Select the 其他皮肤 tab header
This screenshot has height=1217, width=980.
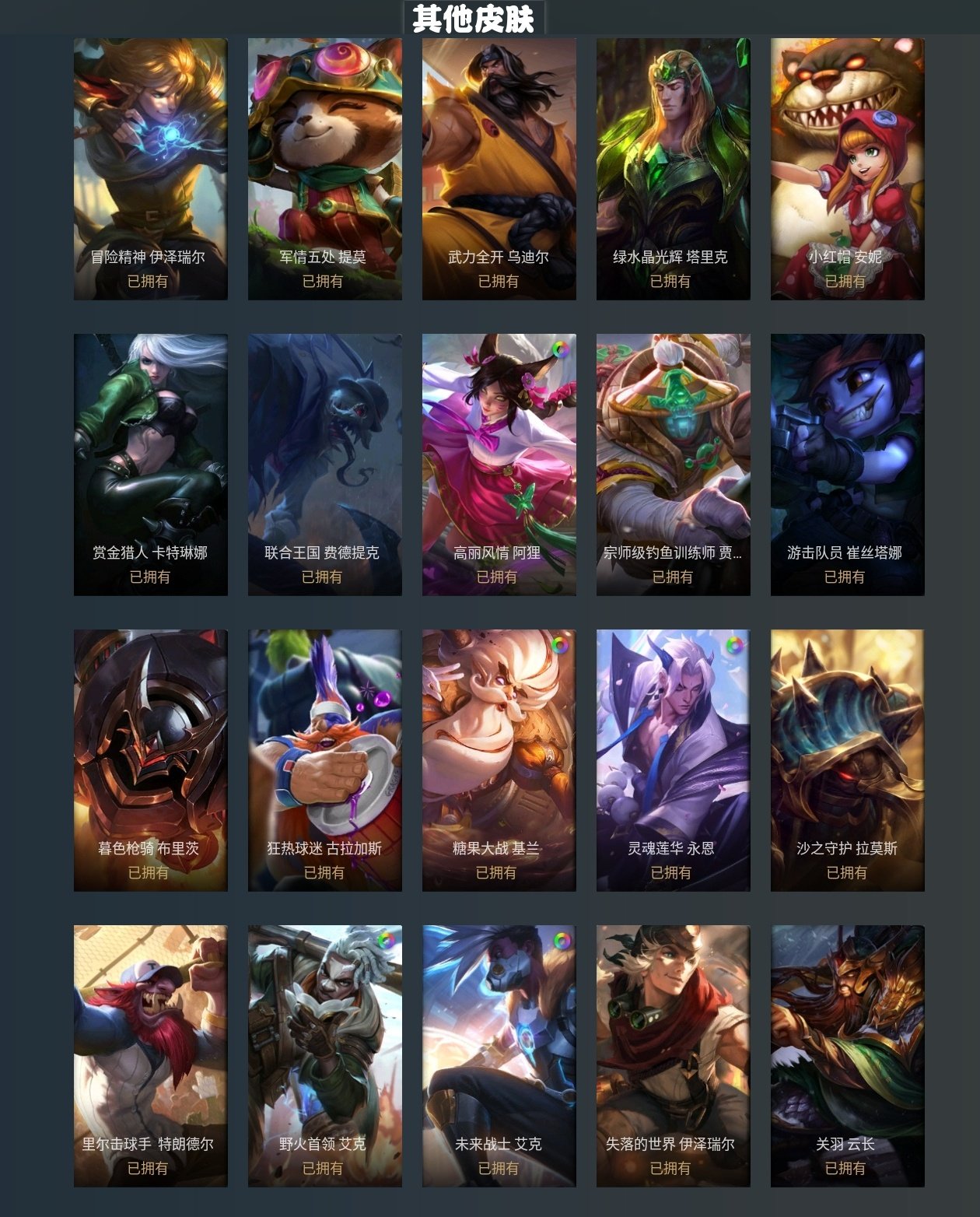(474, 18)
